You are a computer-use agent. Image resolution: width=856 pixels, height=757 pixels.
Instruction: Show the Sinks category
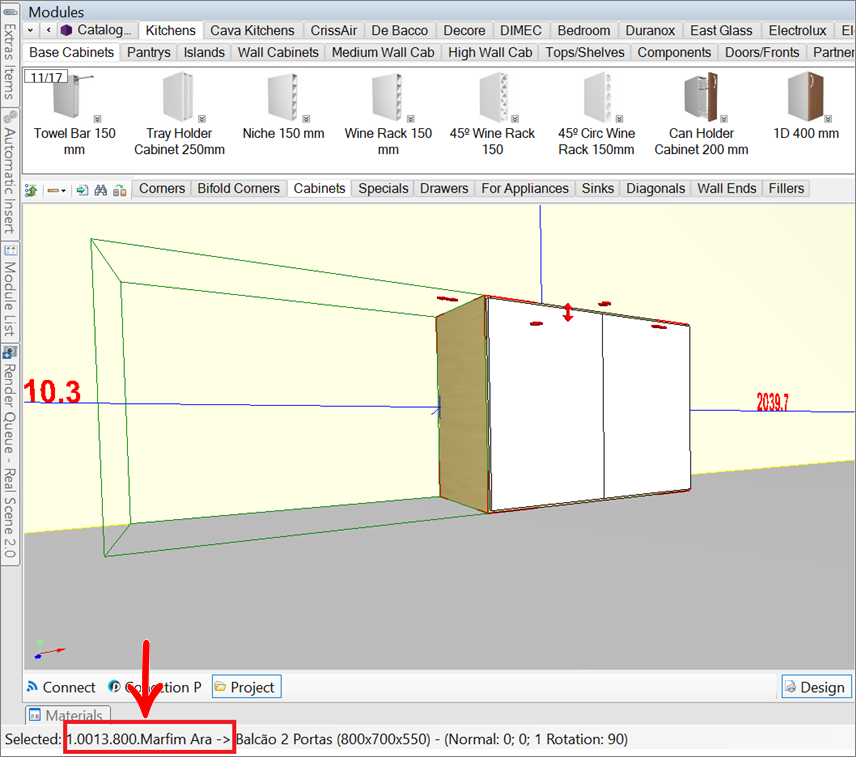[598, 188]
